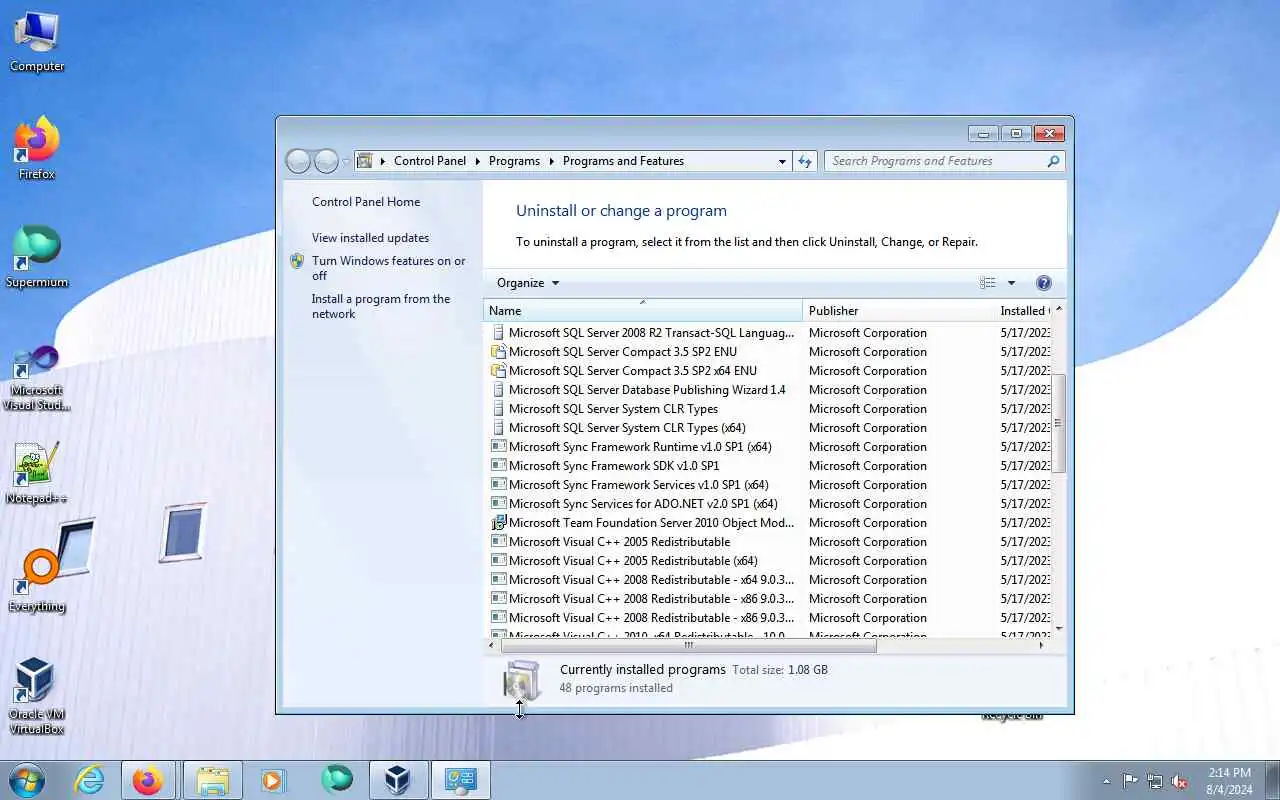
Task: Open the Organize dropdown menu
Action: click(528, 283)
